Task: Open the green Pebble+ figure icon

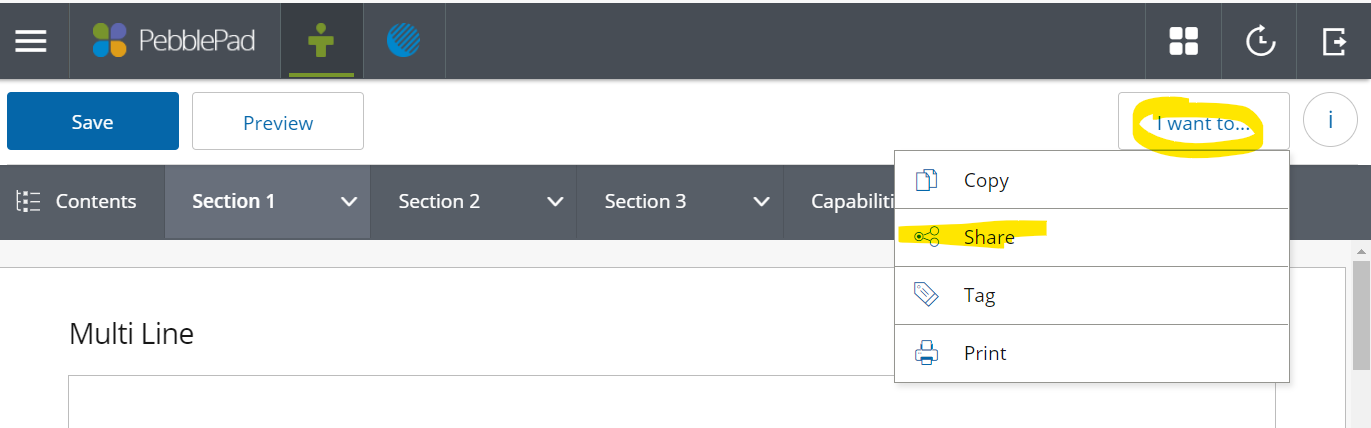Action: [x=321, y=41]
